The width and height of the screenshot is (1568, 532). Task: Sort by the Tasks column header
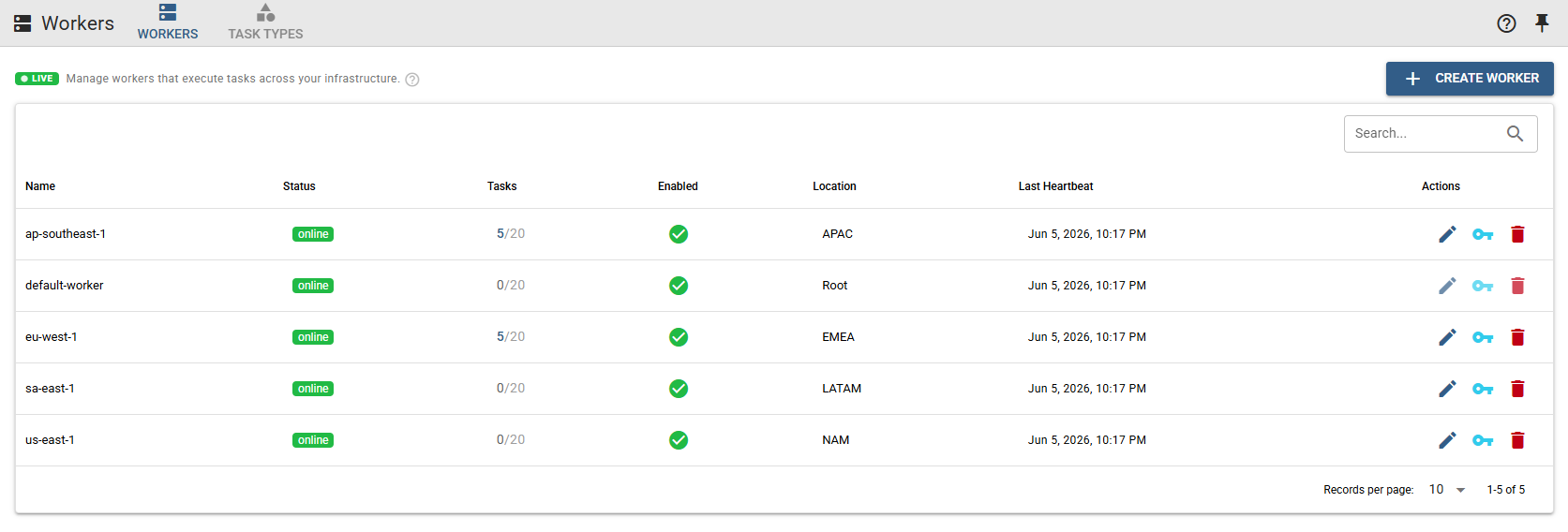pos(501,186)
